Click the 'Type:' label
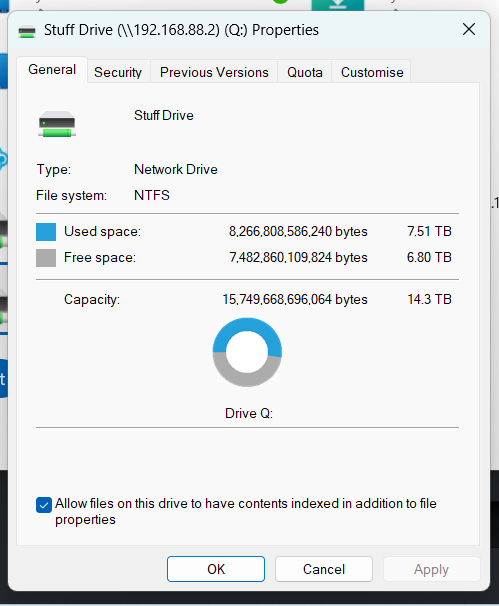This screenshot has width=499, height=606. click(x=54, y=170)
